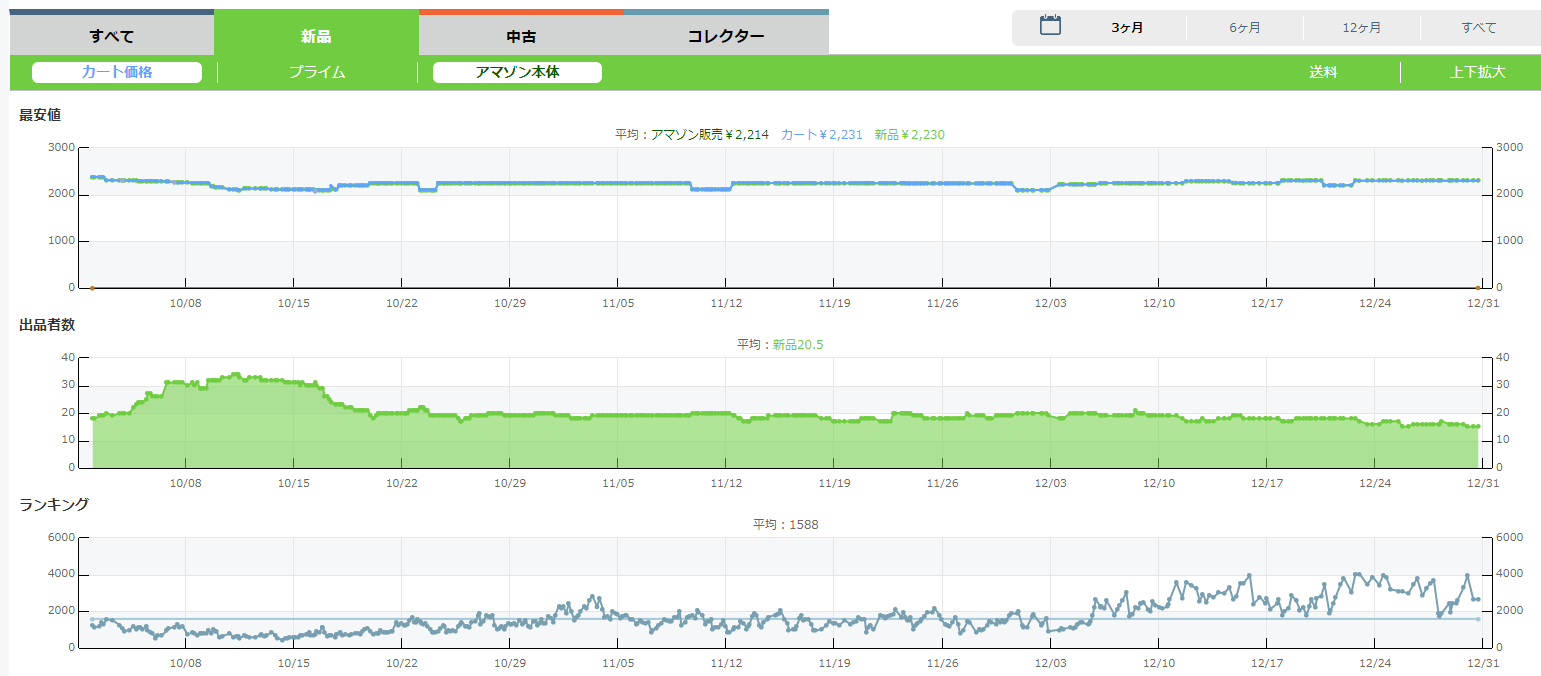Enable the プライム filter
The width and height of the screenshot is (1541, 676).
(317, 72)
